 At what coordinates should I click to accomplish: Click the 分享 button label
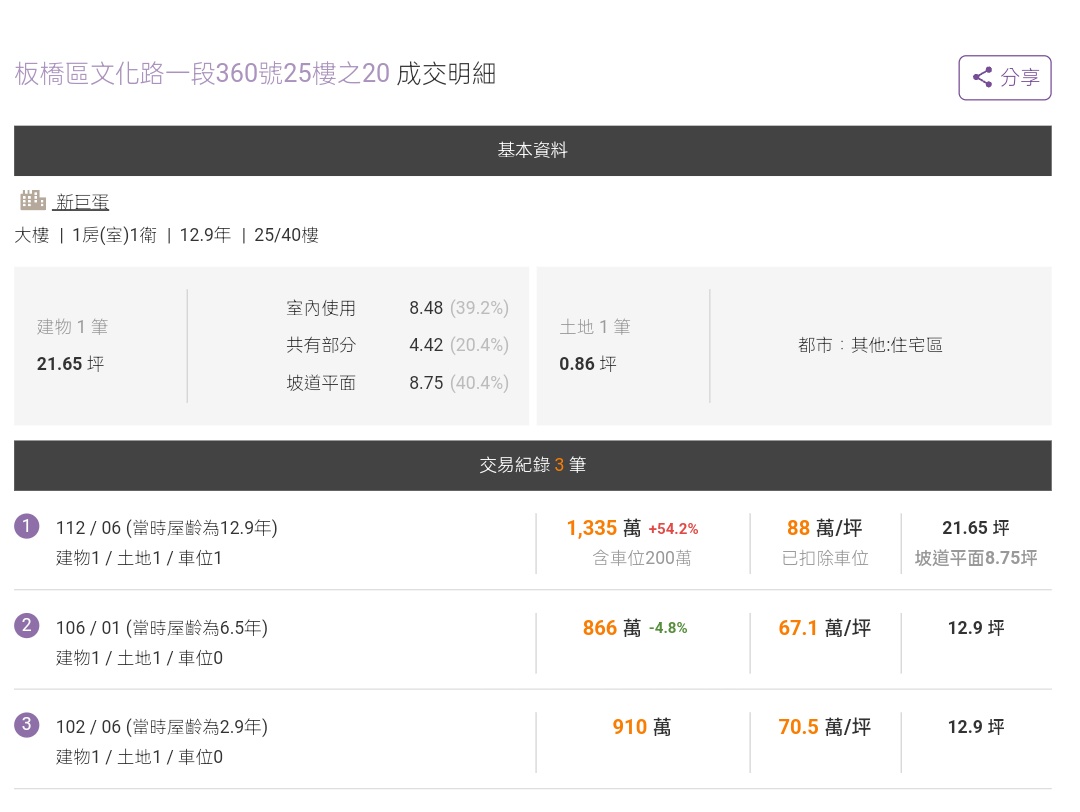1020,78
